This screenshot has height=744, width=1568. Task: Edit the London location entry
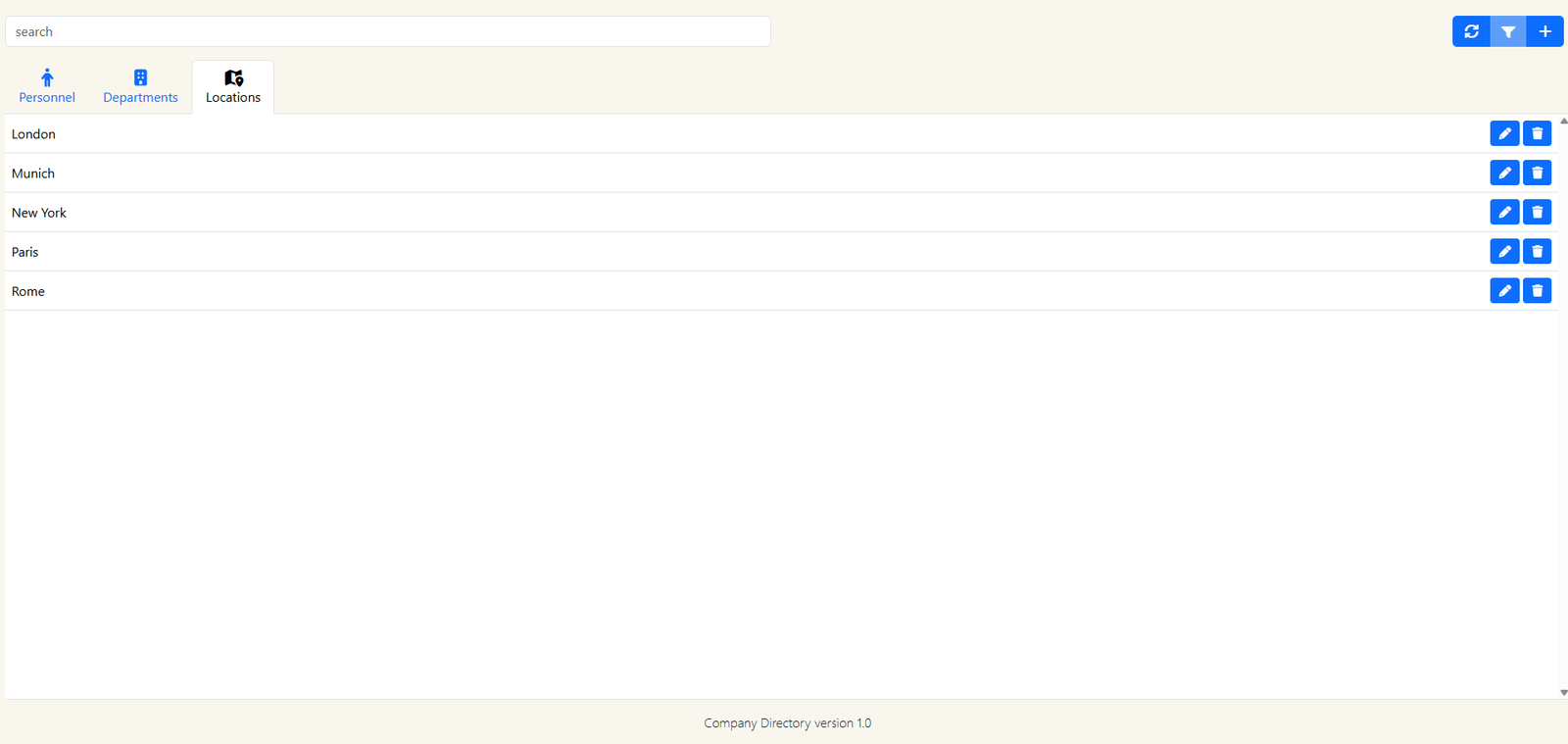[1504, 133]
